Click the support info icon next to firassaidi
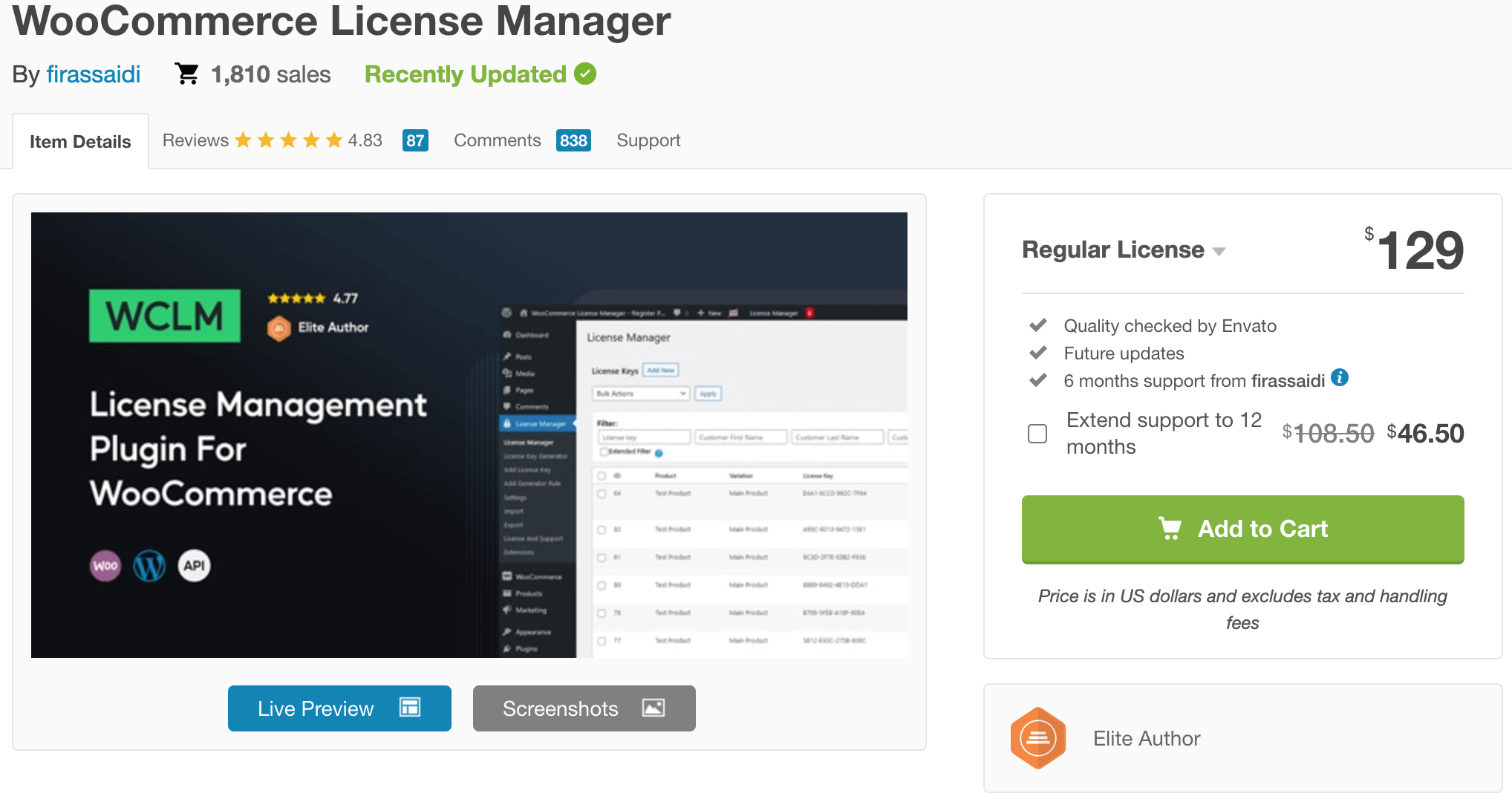The height and width of the screenshot is (802, 1512). click(x=1340, y=378)
